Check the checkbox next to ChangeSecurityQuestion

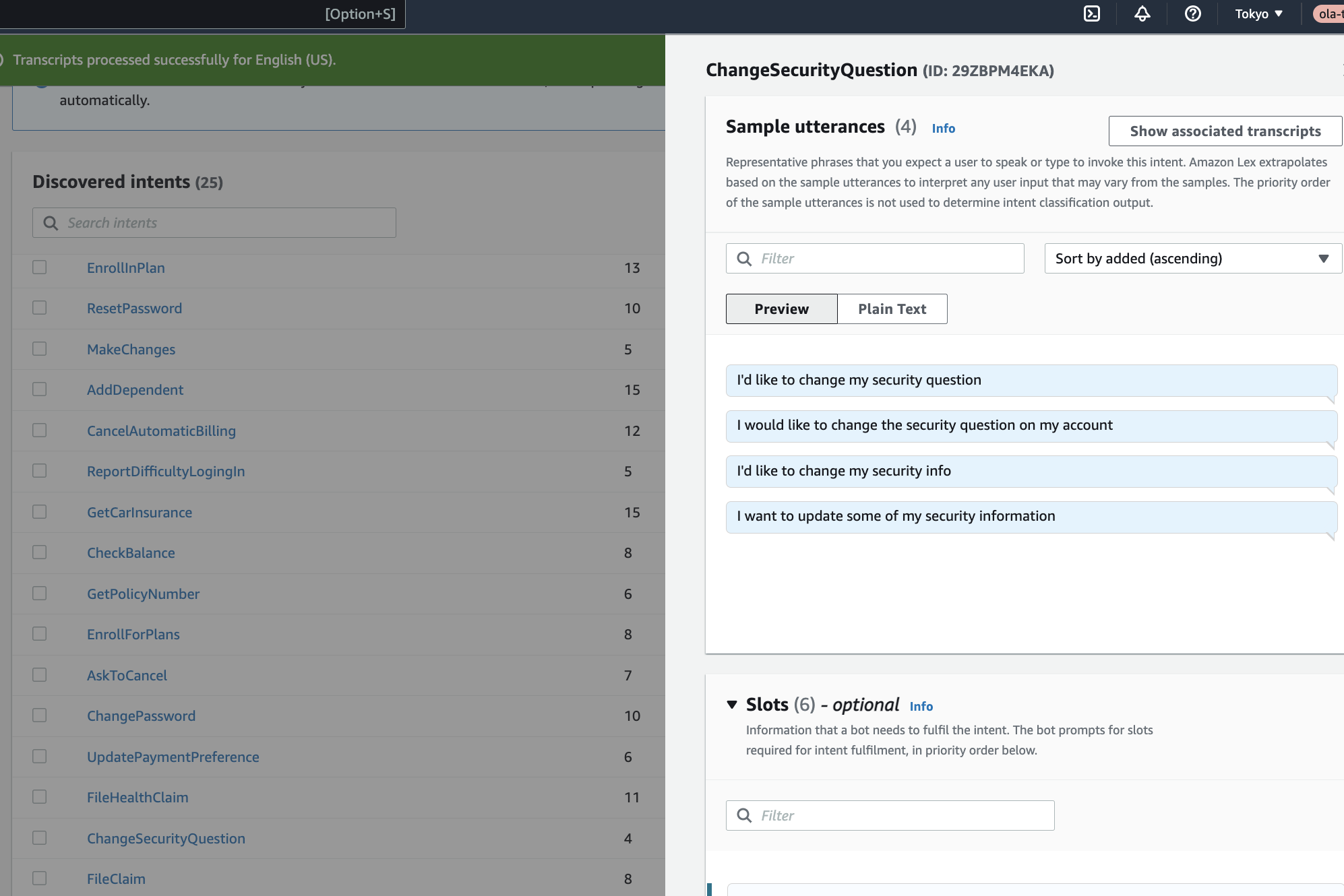39,837
